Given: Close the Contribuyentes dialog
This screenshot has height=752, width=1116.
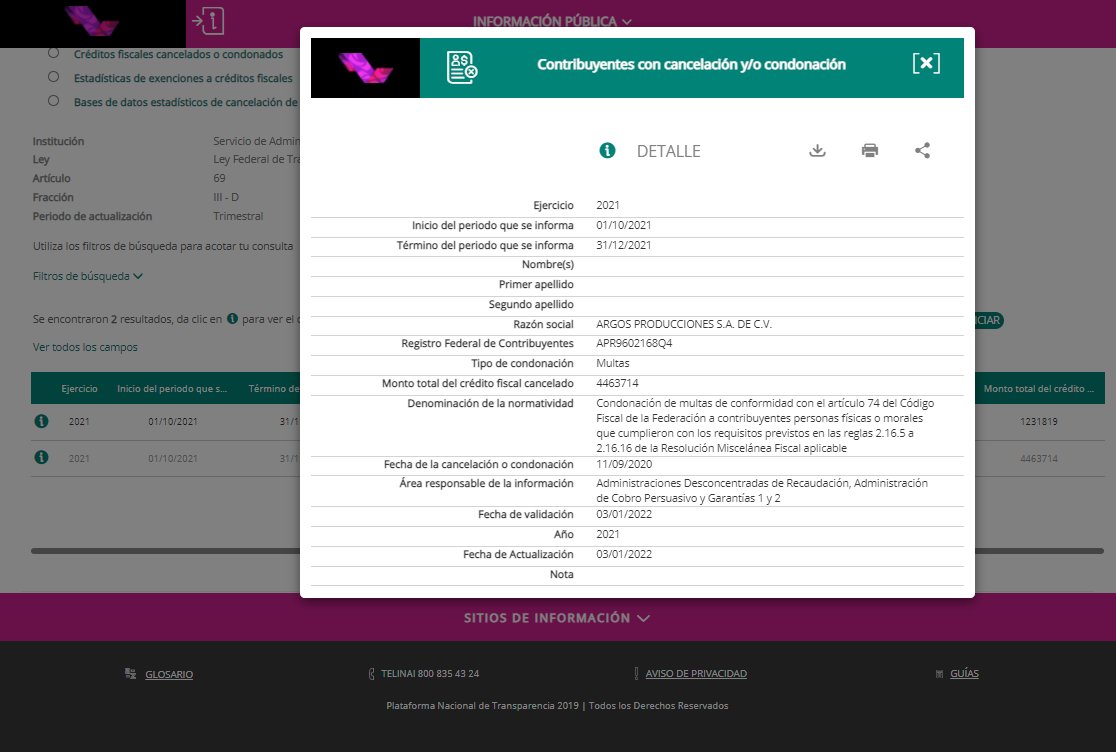Looking at the screenshot, I should [926, 63].
